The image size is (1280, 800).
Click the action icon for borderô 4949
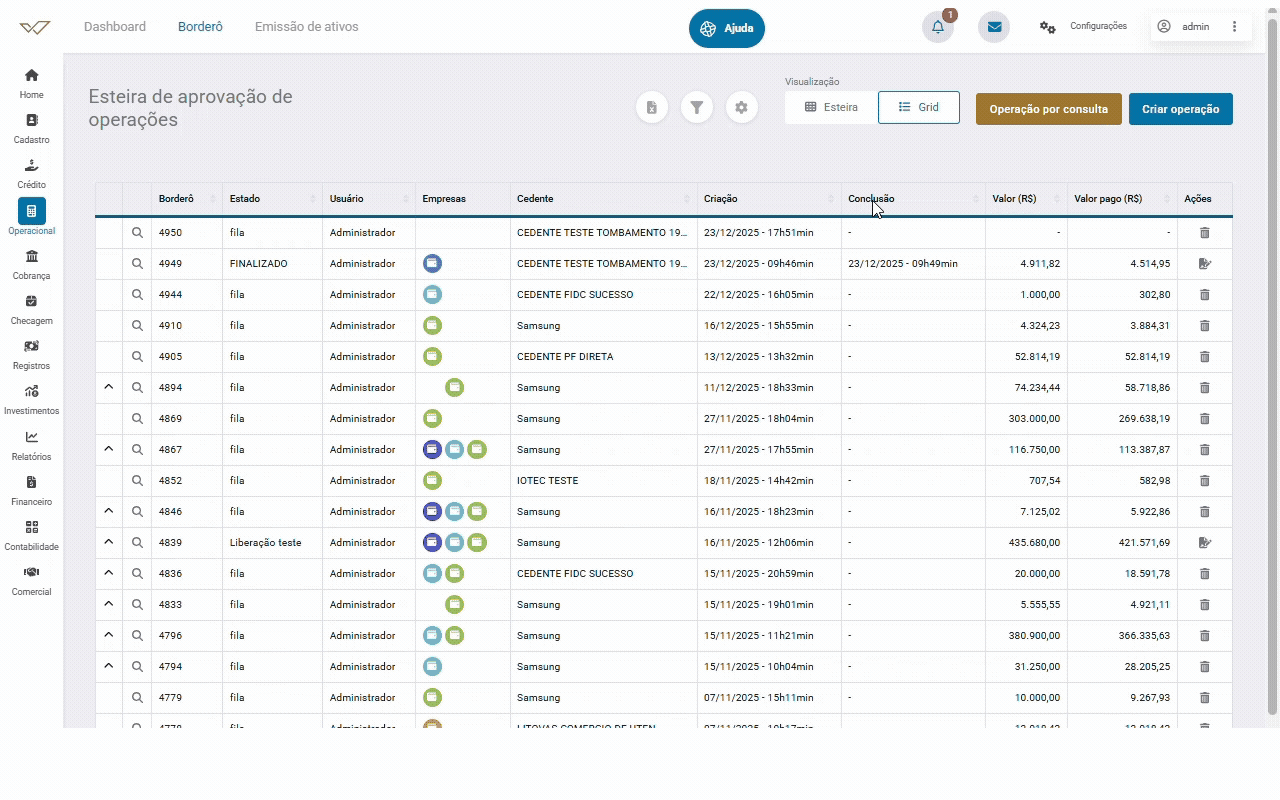pyautogui.click(x=1204, y=264)
